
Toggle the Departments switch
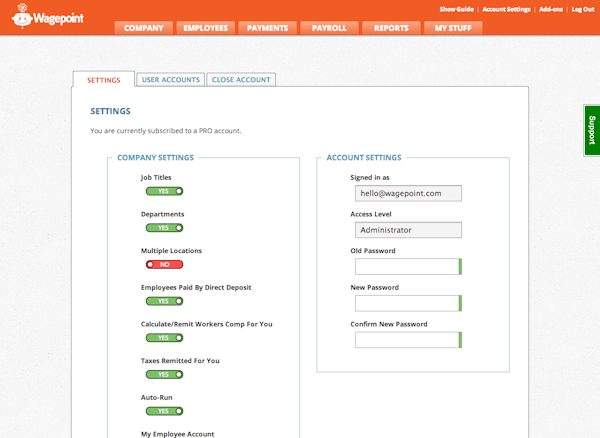click(163, 227)
